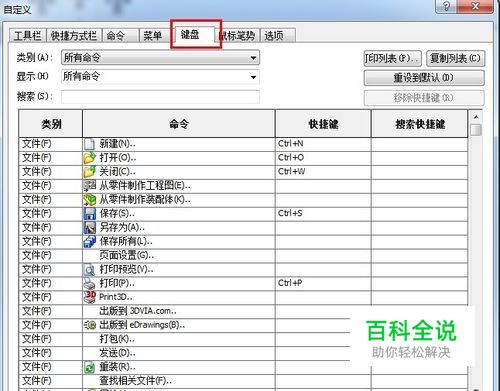Click the Ctrl+S shortcut cell

pyautogui.click(x=323, y=214)
